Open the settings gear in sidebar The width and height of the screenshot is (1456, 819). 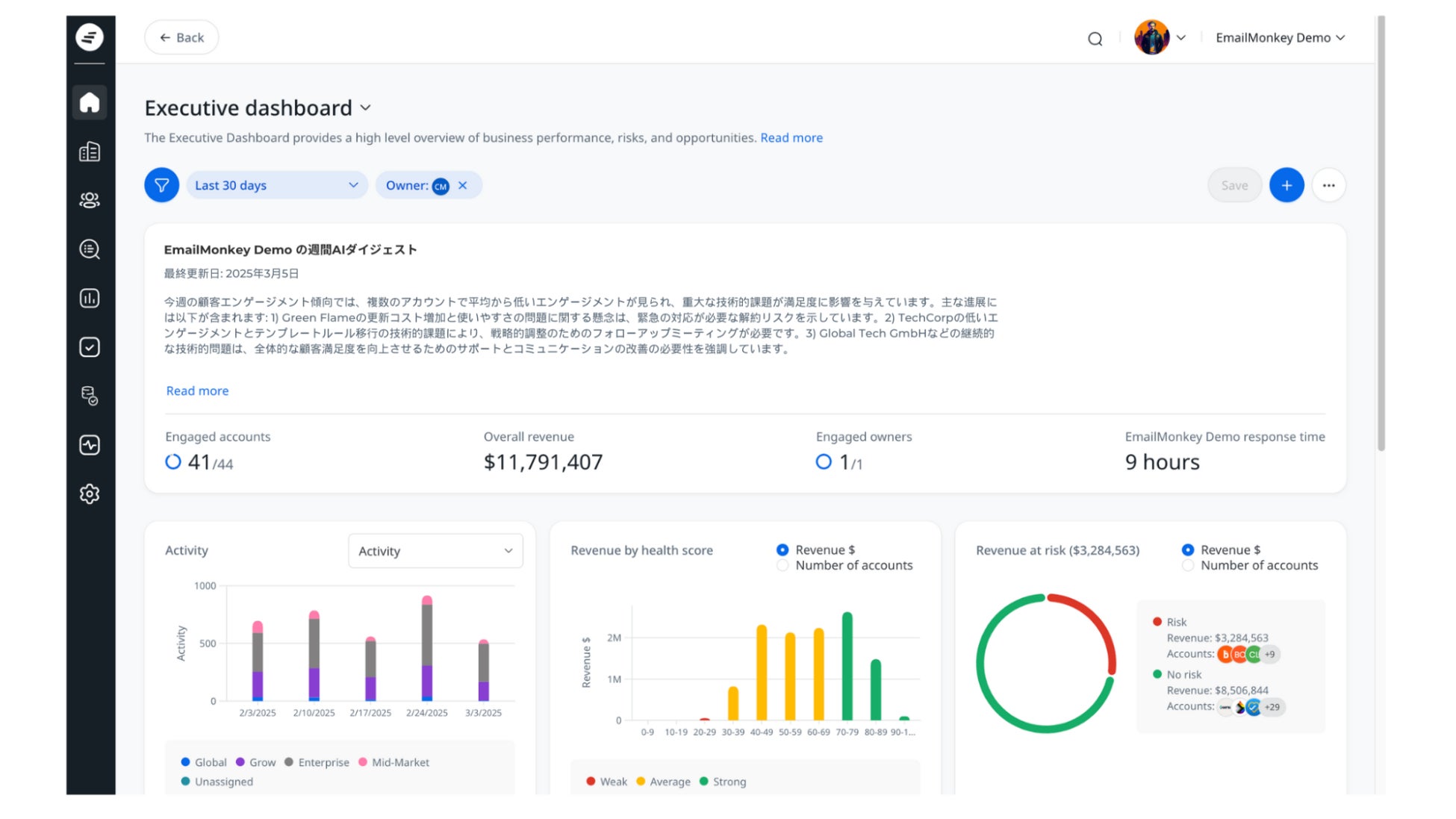point(90,493)
